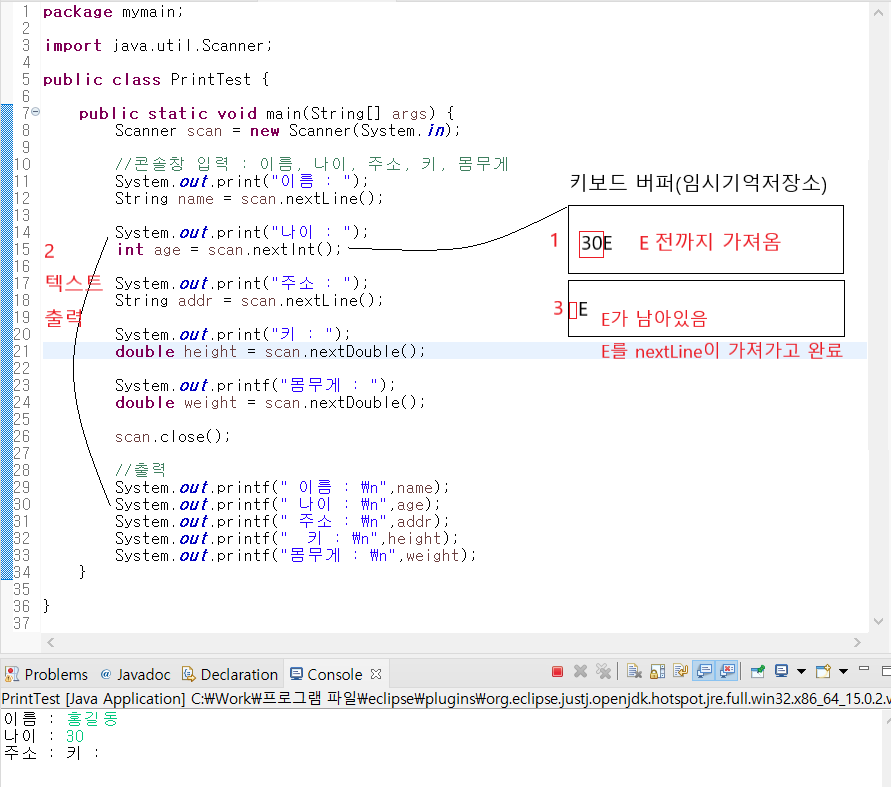Click the editor vertical scrollbar up arrow
The height and width of the screenshot is (787, 891).
point(878,13)
